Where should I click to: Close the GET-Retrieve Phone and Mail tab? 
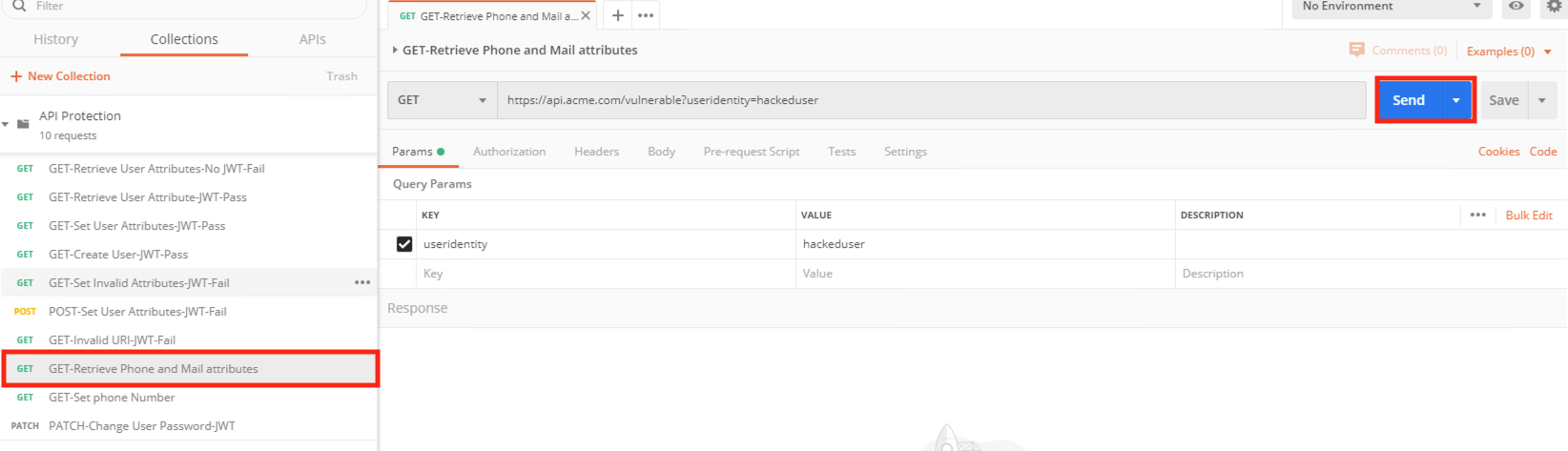(586, 16)
